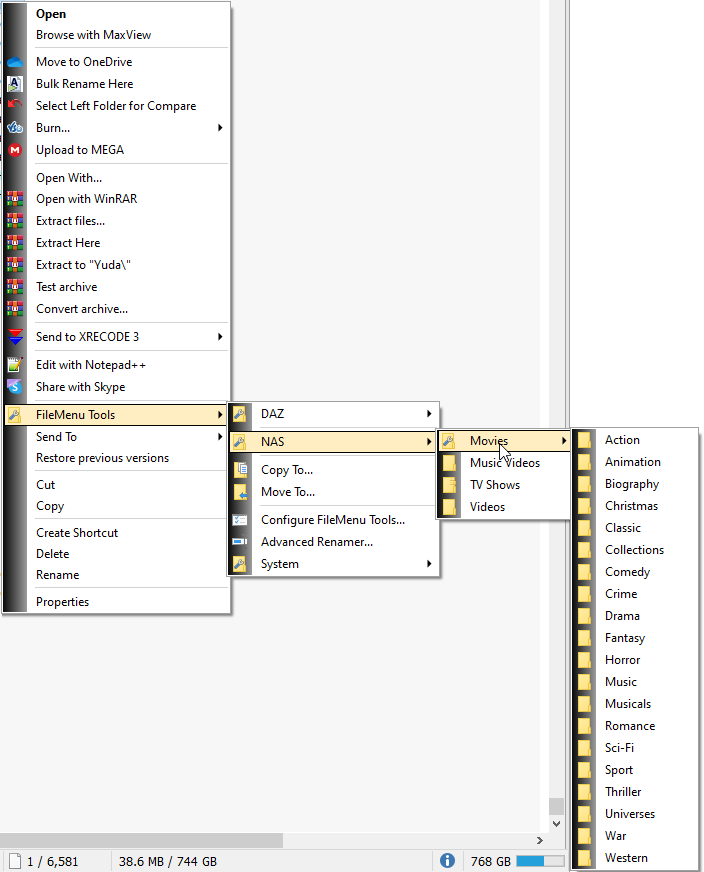
Task: Expand the Send To submenu arrow
Action: click(220, 437)
